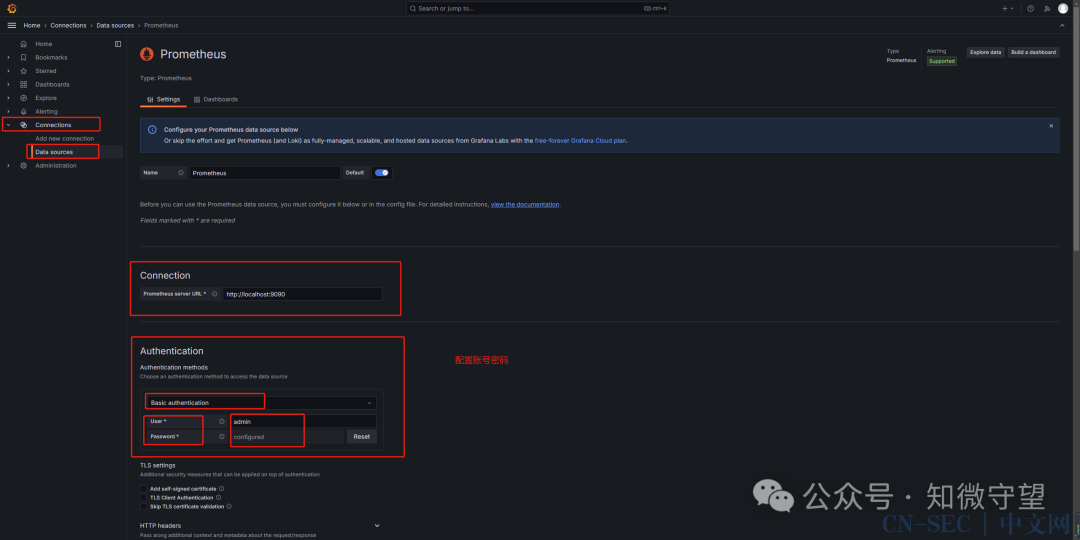Expand the Starred sidebar section

[8, 71]
